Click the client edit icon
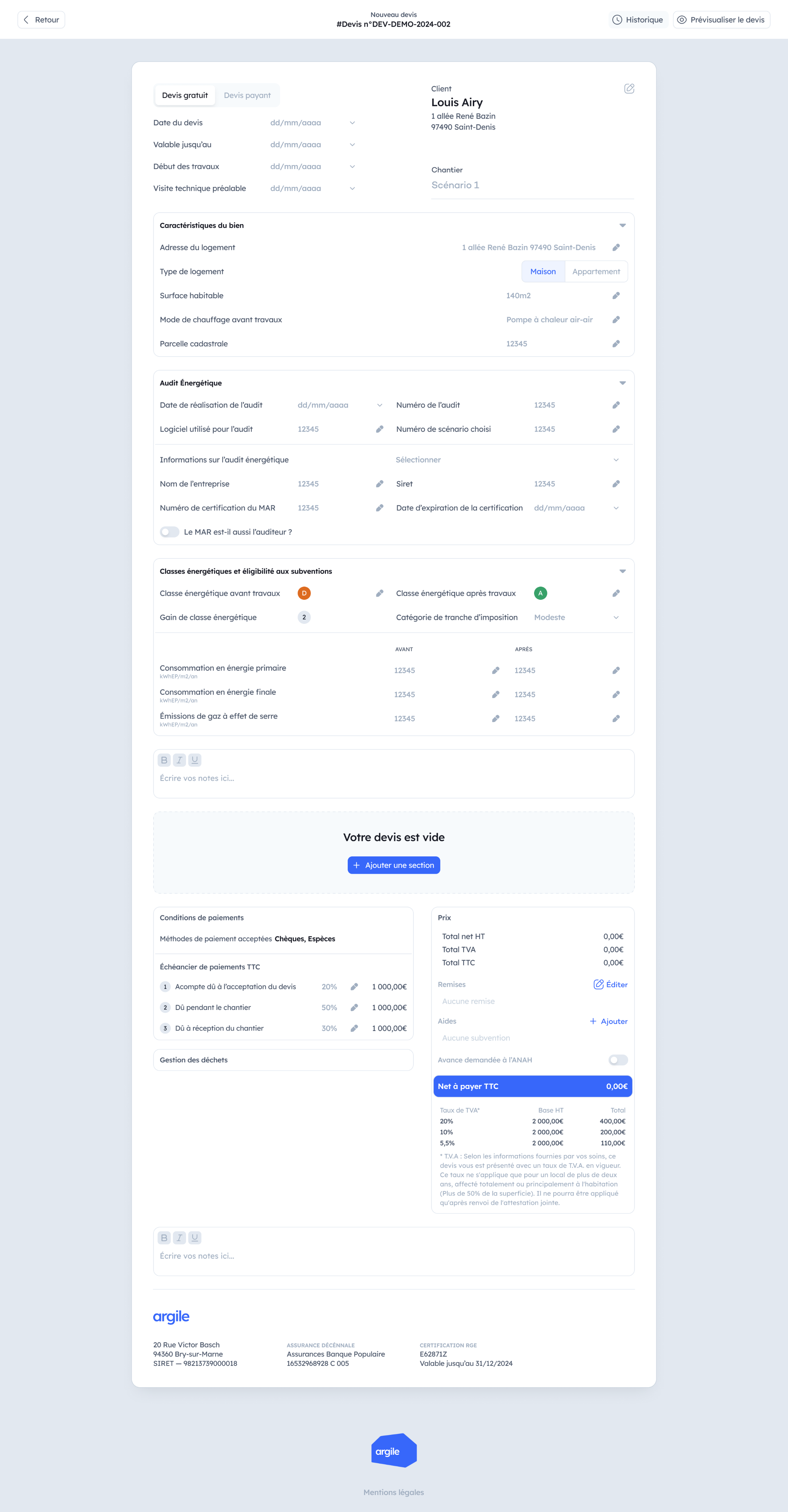788x1512 pixels. click(x=629, y=89)
